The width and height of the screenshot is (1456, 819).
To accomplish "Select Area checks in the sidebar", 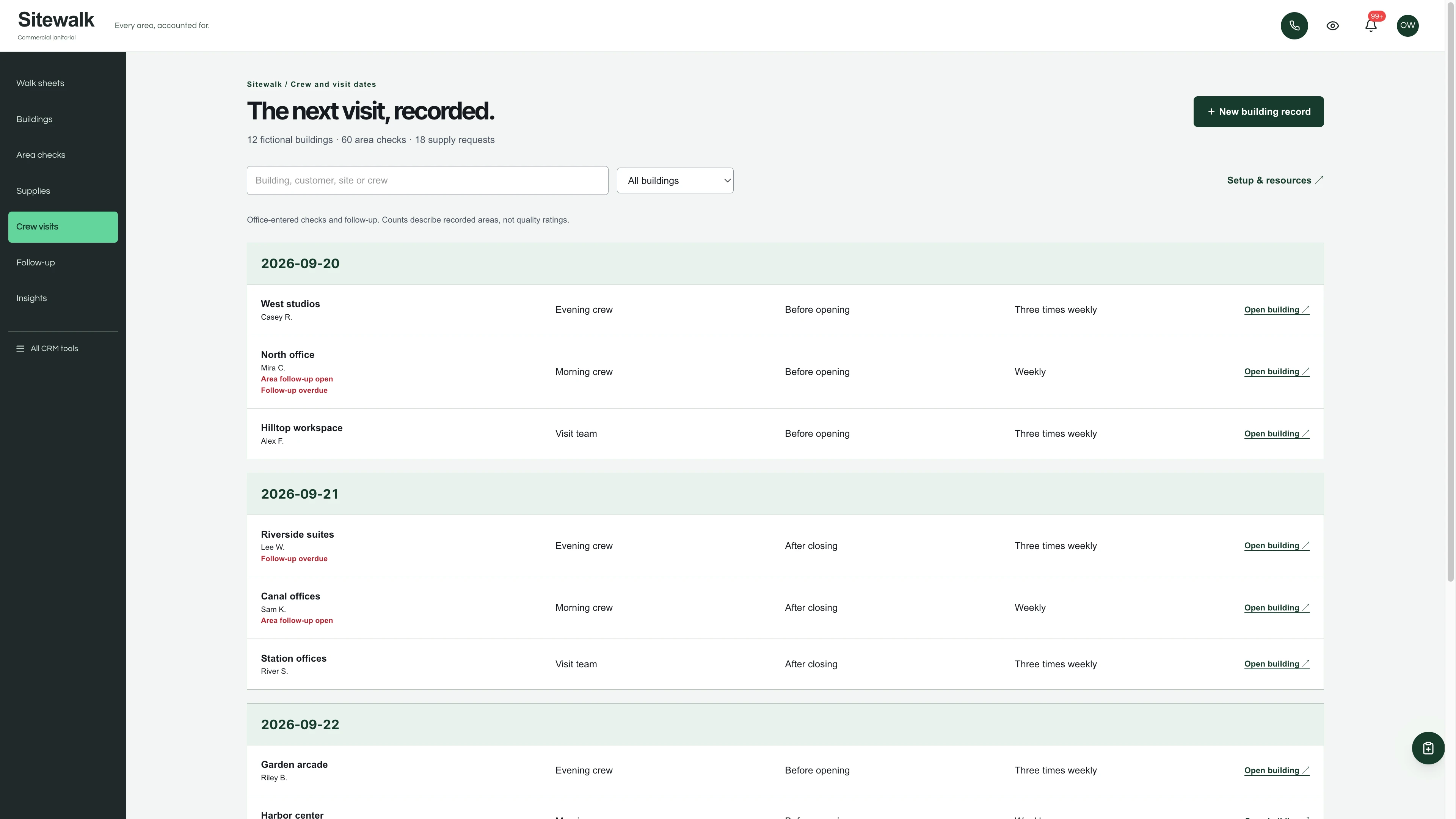I will [x=63, y=155].
